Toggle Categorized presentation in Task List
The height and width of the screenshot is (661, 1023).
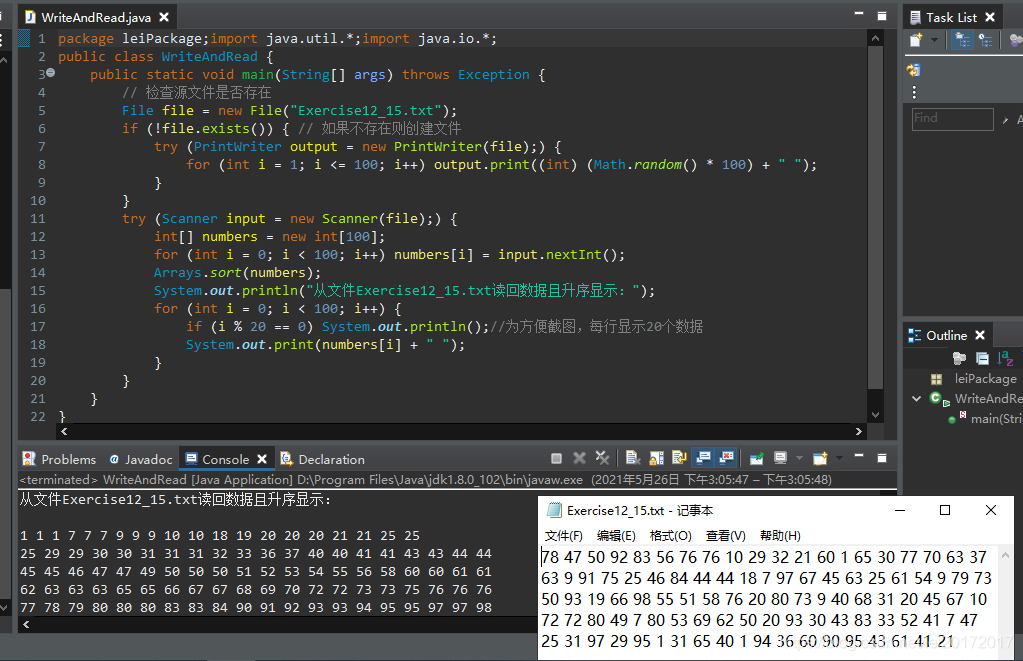click(x=962, y=40)
